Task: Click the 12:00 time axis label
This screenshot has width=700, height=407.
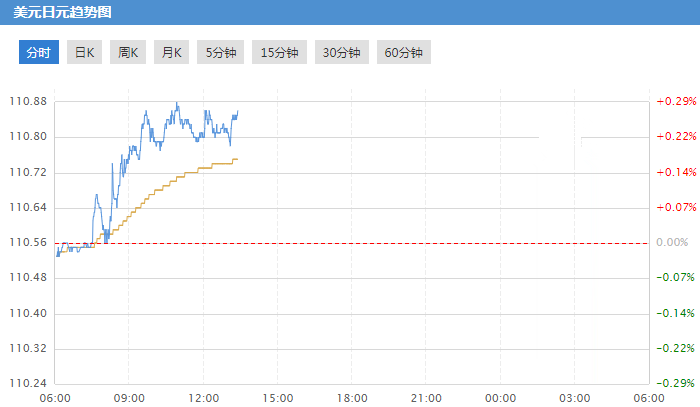Action: tap(203, 398)
